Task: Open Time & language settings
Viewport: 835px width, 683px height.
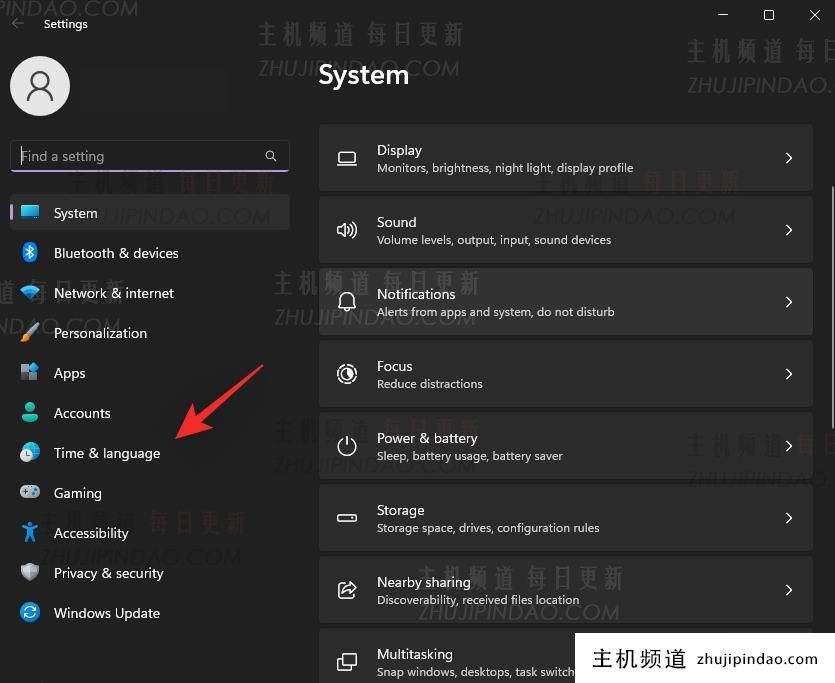Action: [106, 453]
